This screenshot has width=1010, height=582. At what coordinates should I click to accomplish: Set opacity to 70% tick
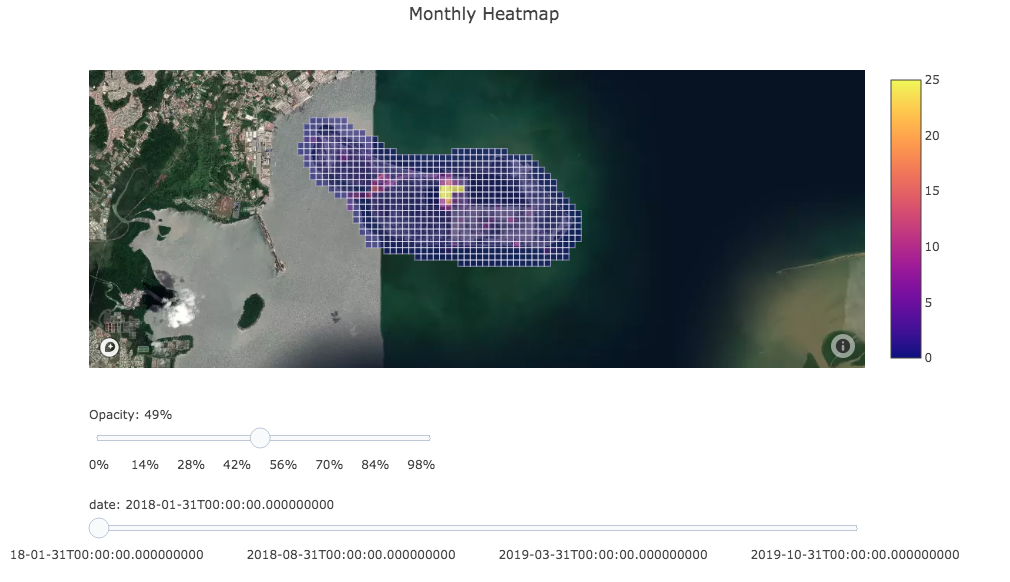pos(329,465)
